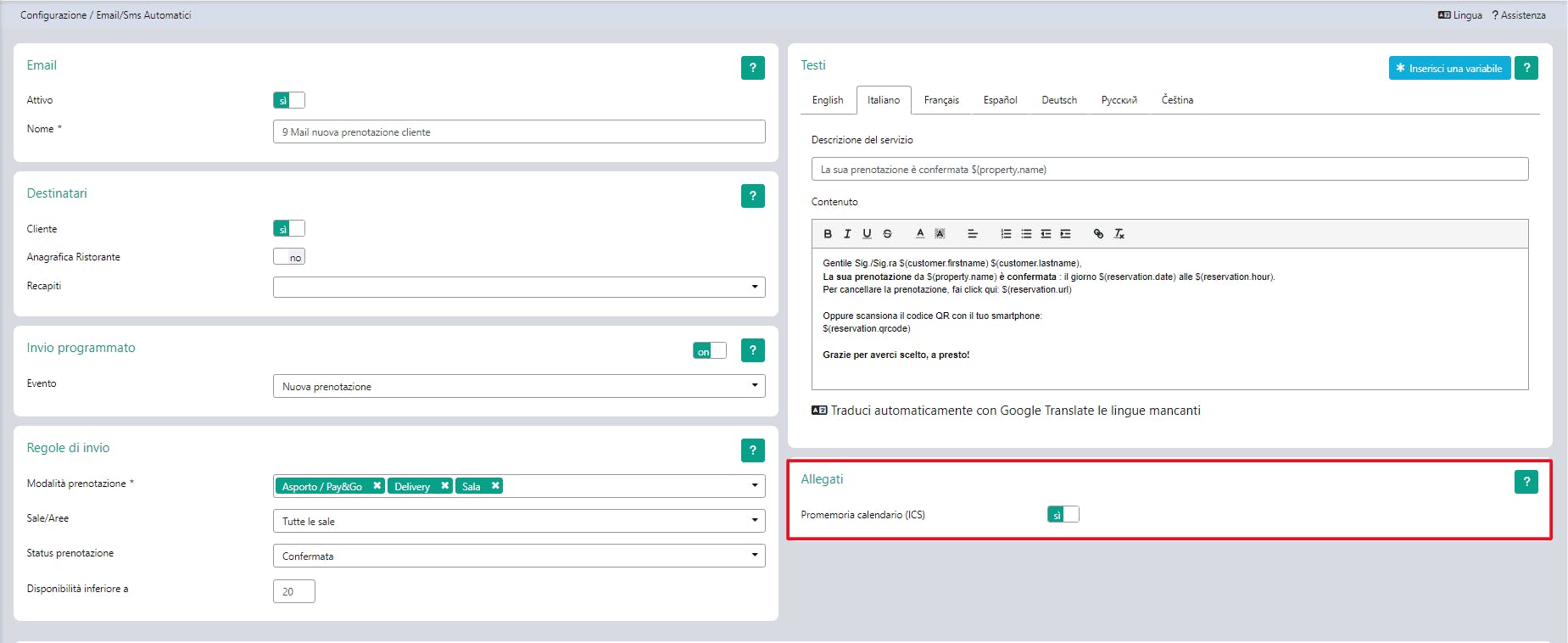
Task: Decrease indent in the editor
Action: point(1046,234)
